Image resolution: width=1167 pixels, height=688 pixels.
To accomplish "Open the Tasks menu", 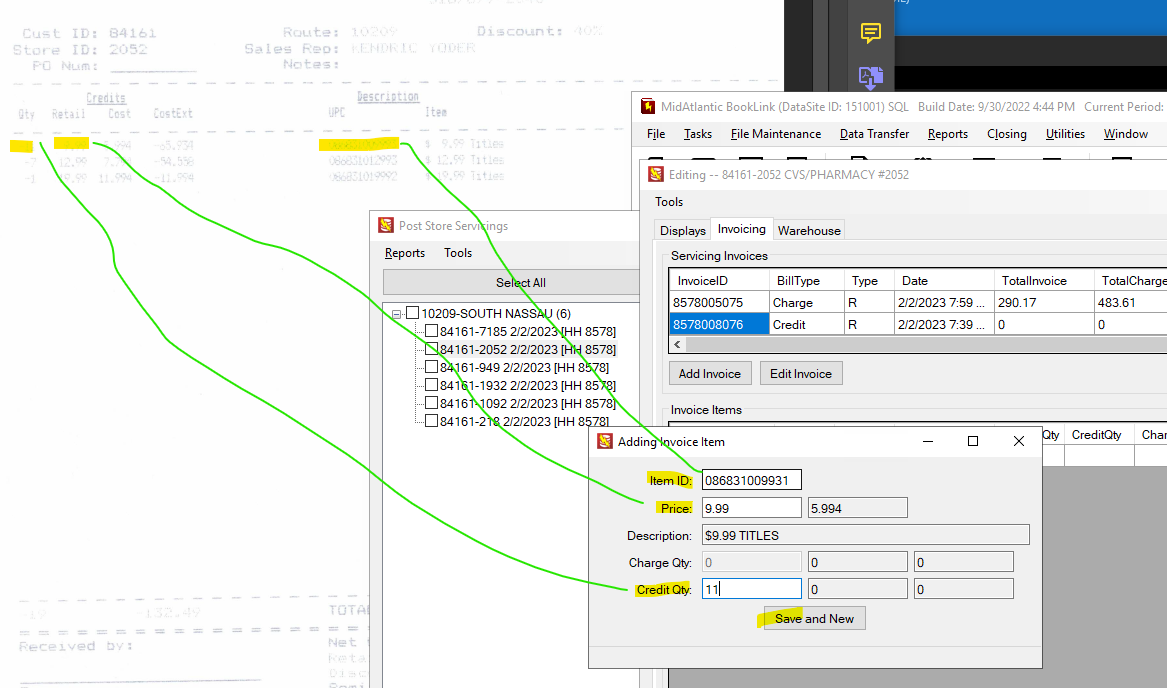I will (697, 134).
